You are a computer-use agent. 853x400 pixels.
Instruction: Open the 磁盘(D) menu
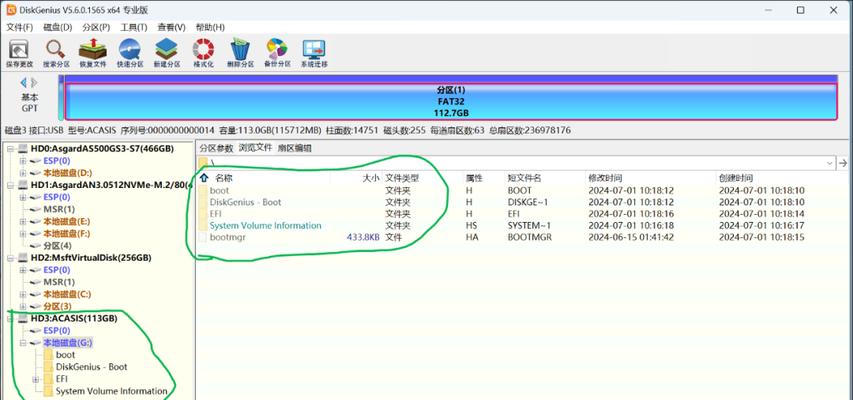(57, 27)
